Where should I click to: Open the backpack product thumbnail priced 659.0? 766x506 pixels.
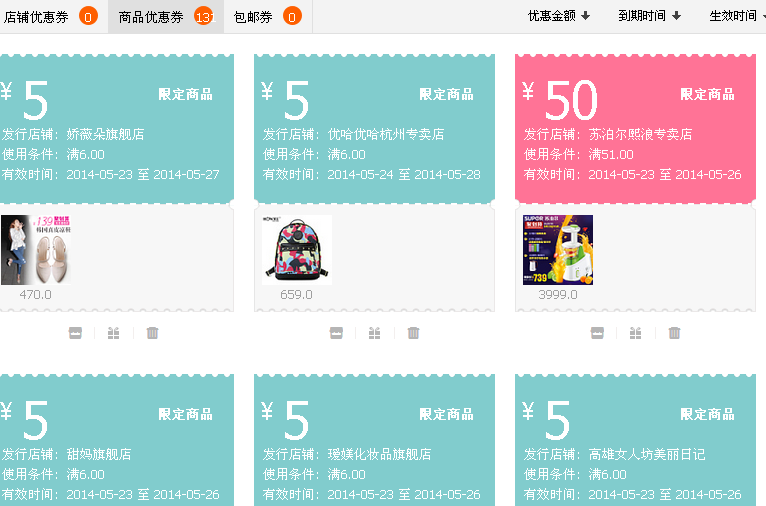[296, 250]
